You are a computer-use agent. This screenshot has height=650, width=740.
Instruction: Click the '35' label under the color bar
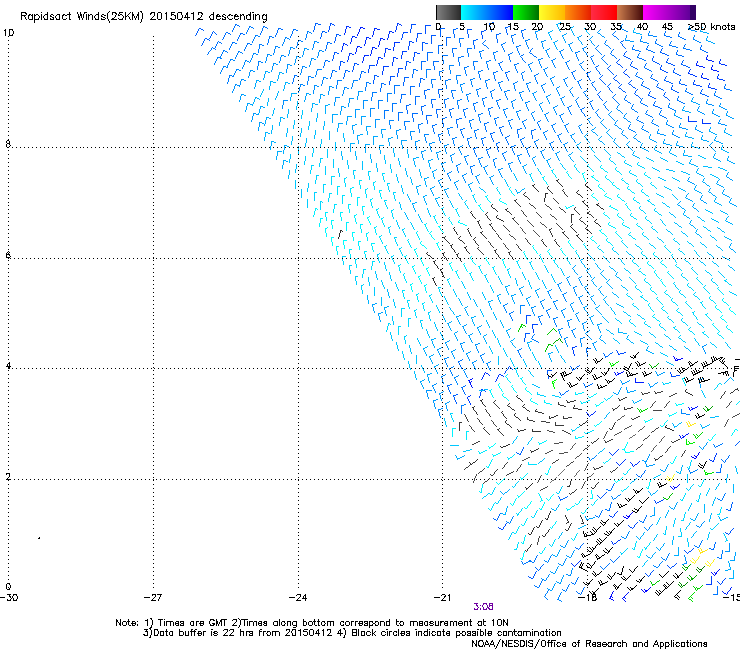tap(616, 26)
